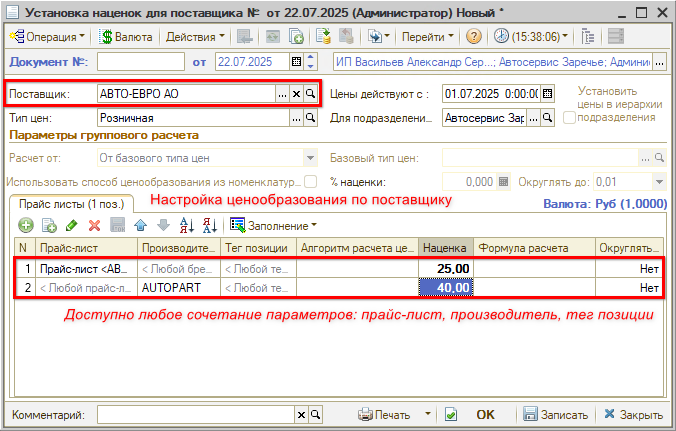The image size is (676, 431).
Task: Add a new row to the price list table
Action: (25, 225)
